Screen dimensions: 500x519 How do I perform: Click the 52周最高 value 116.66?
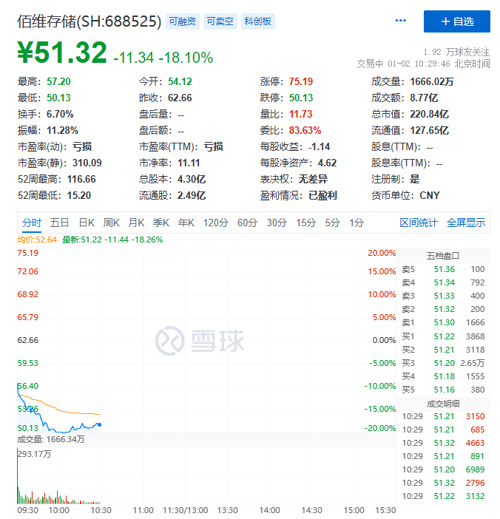82,179
